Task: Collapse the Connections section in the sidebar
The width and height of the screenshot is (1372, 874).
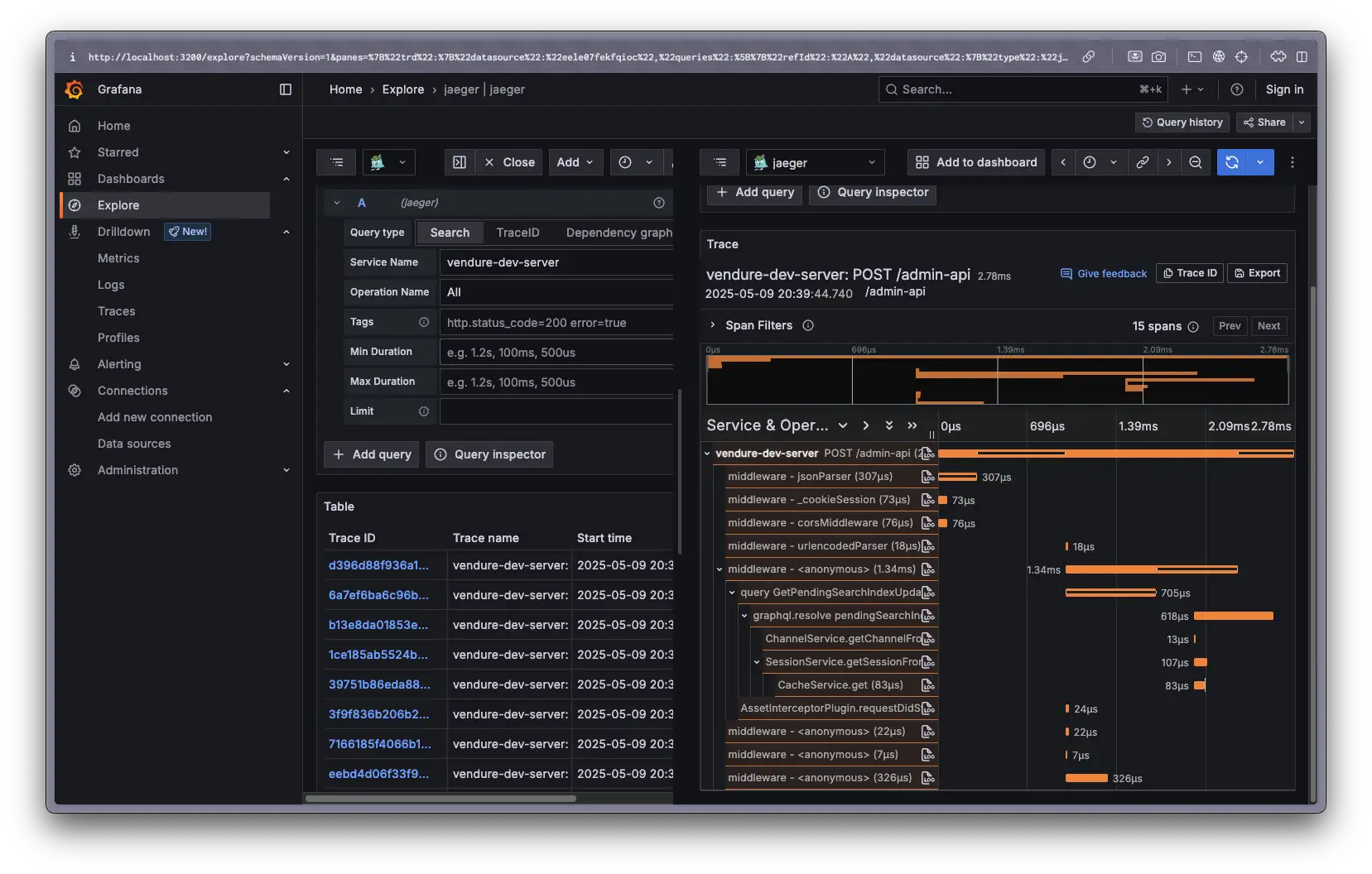Action: point(286,391)
